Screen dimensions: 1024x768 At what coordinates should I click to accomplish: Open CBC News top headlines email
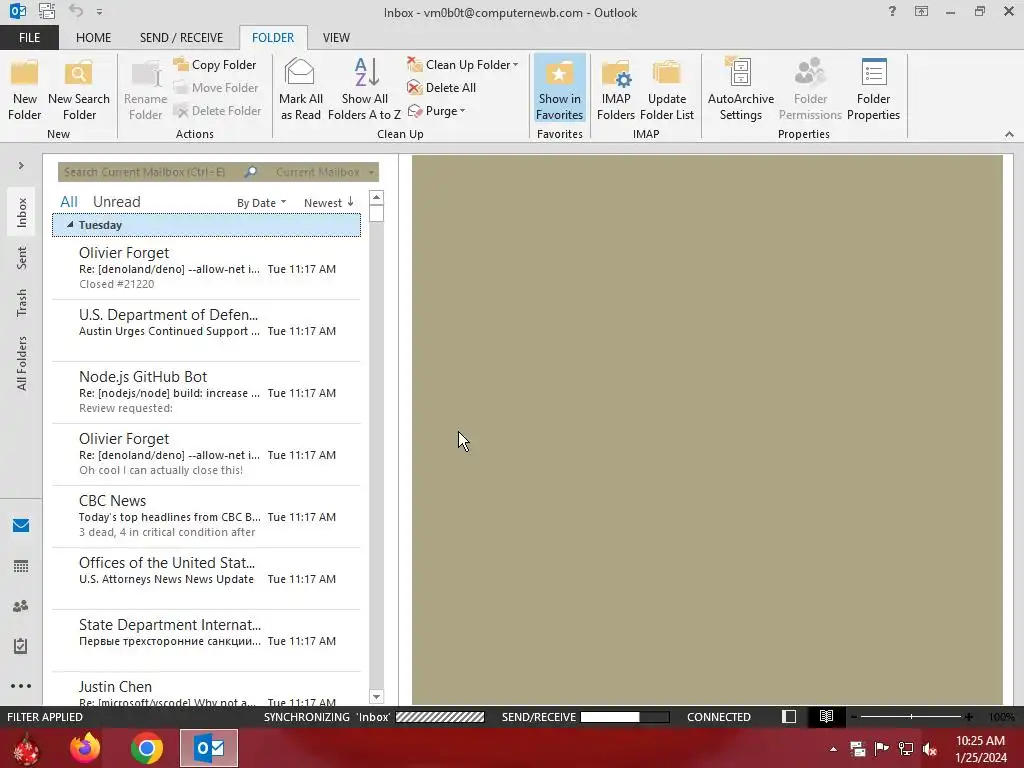(x=206, y=516)
